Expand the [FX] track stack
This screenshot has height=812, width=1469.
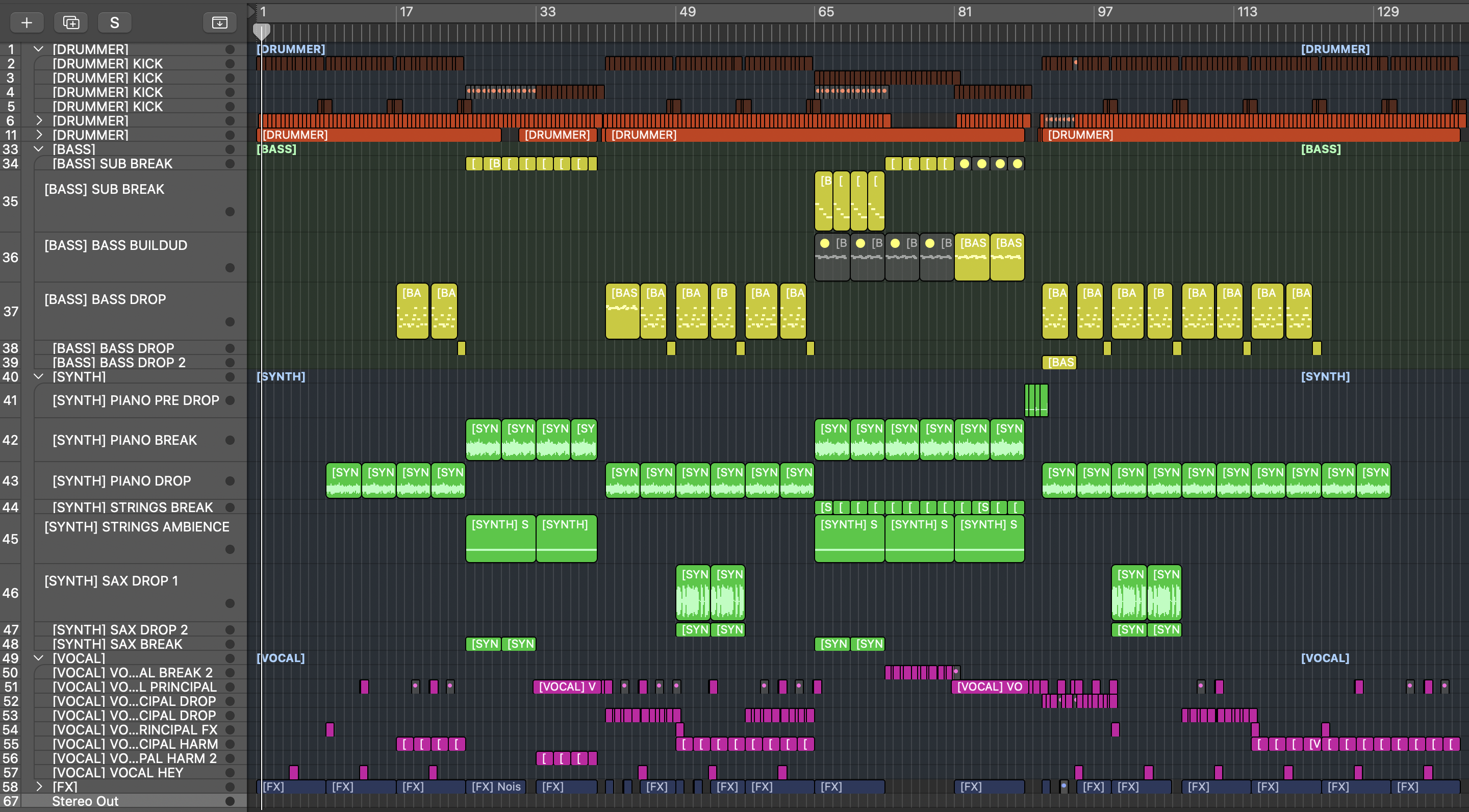point(39,786)
